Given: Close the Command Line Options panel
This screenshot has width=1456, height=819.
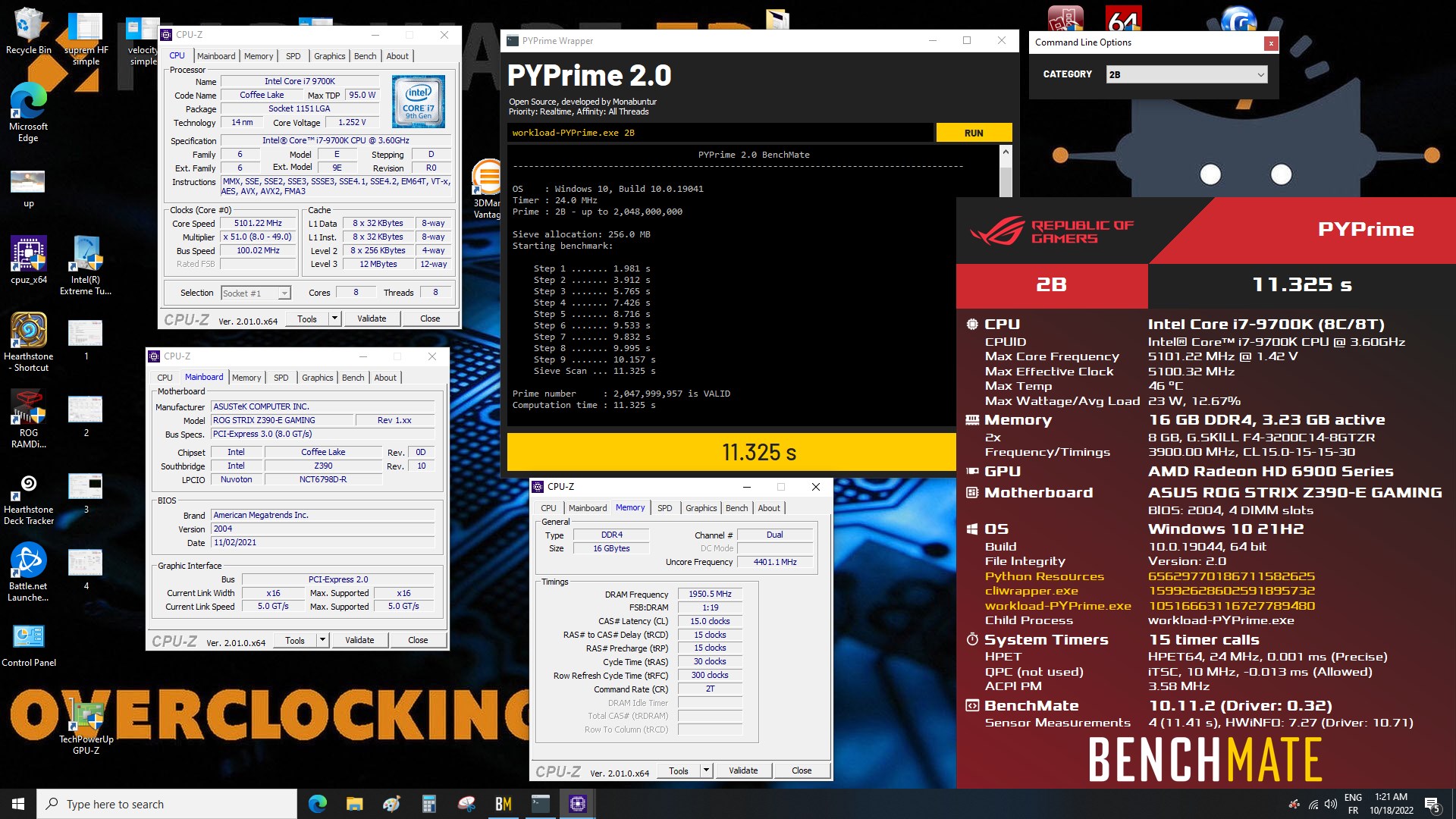Looking at the screenshot, I should (1270, 43).
